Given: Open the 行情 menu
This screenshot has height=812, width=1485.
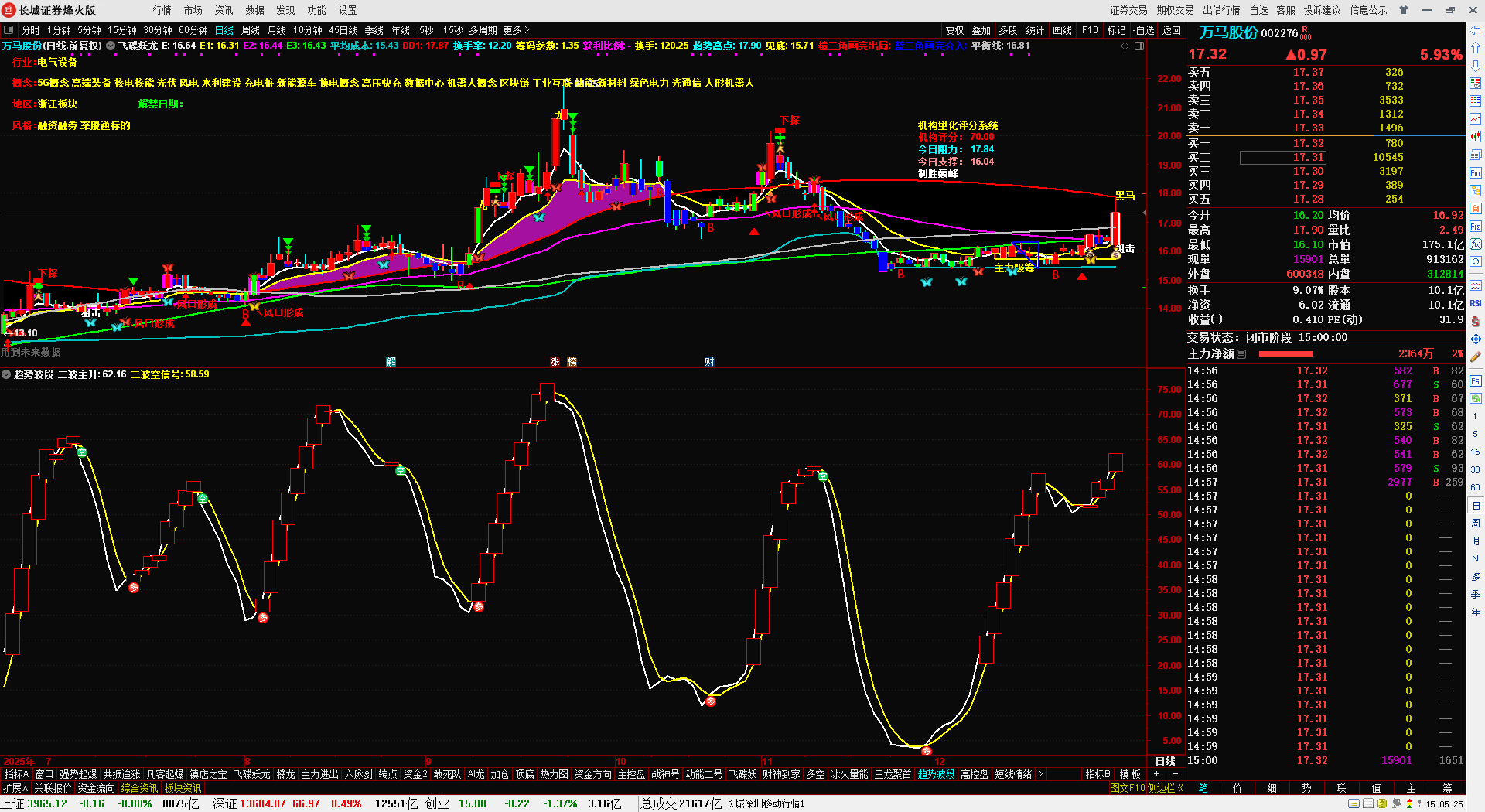Looking at the screenshot, I should click(162, 10).
